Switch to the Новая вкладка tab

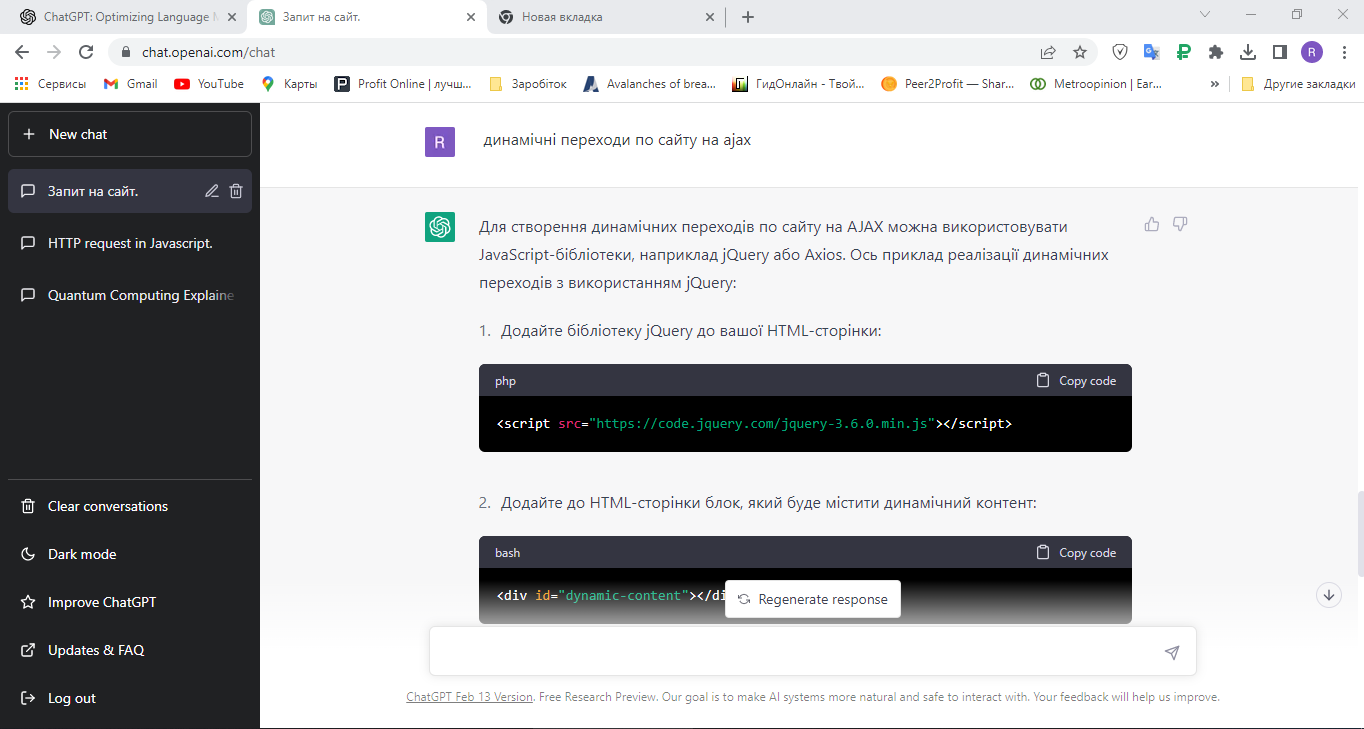point(600,17)
